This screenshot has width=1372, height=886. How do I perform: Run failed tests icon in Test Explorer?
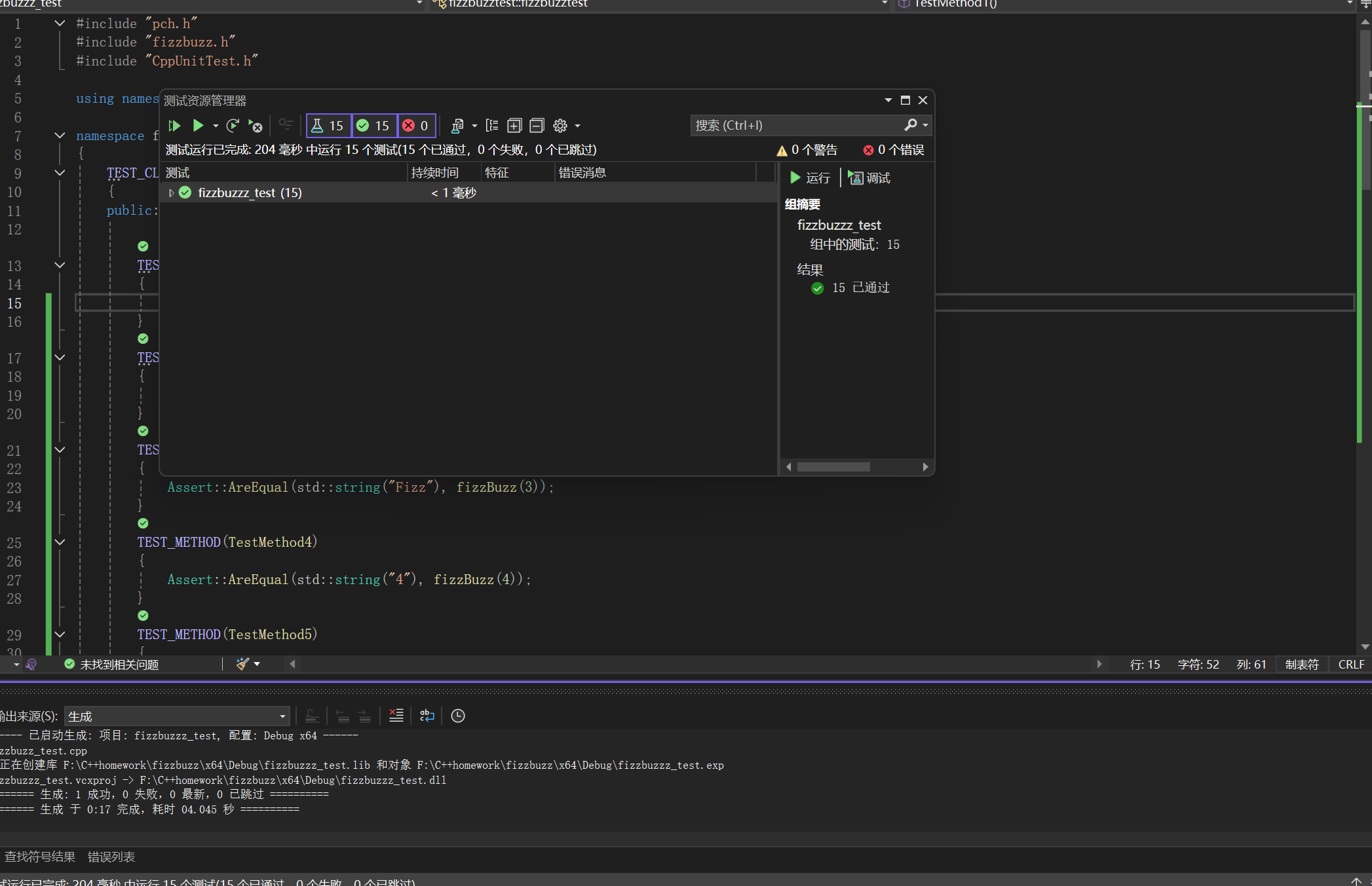256,125
